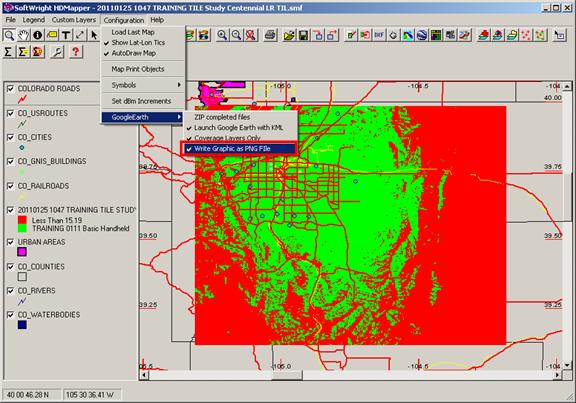Click the black and yellow grid icon
The width and height of the screenshot is (576, 403).
[436, 35]
